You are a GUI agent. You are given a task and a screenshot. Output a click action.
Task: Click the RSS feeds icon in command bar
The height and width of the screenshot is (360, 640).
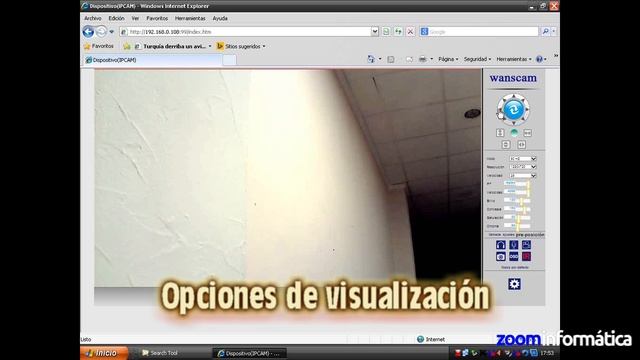[x=391, y=59]
